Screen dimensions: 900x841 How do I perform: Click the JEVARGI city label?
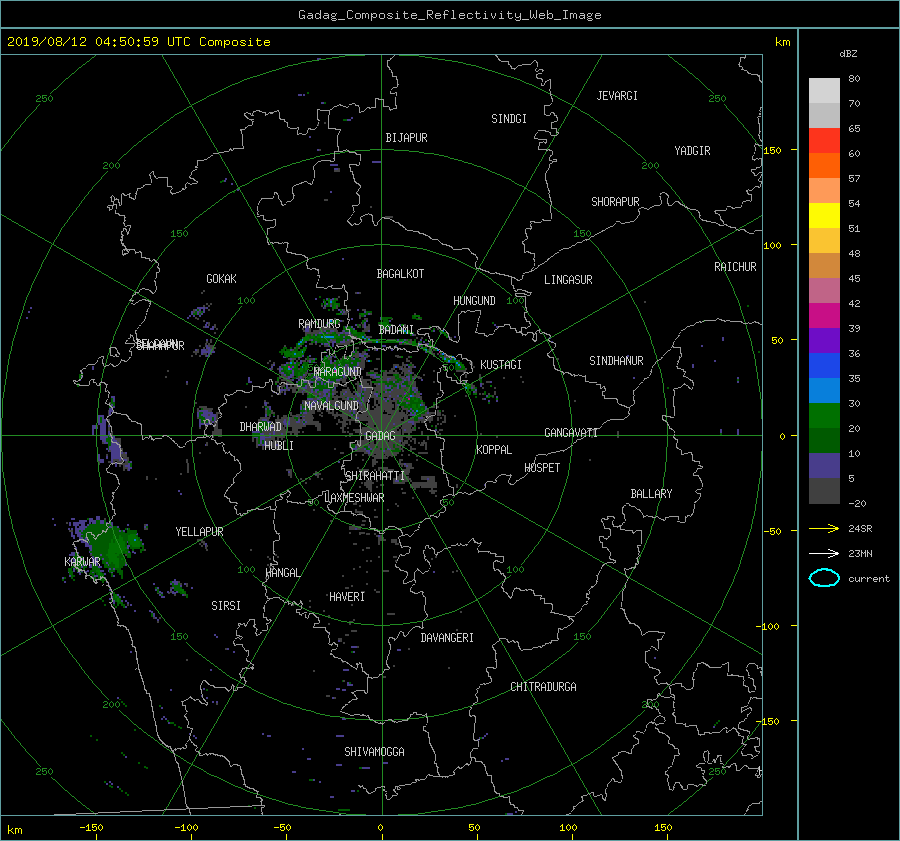tap(617, 96)
